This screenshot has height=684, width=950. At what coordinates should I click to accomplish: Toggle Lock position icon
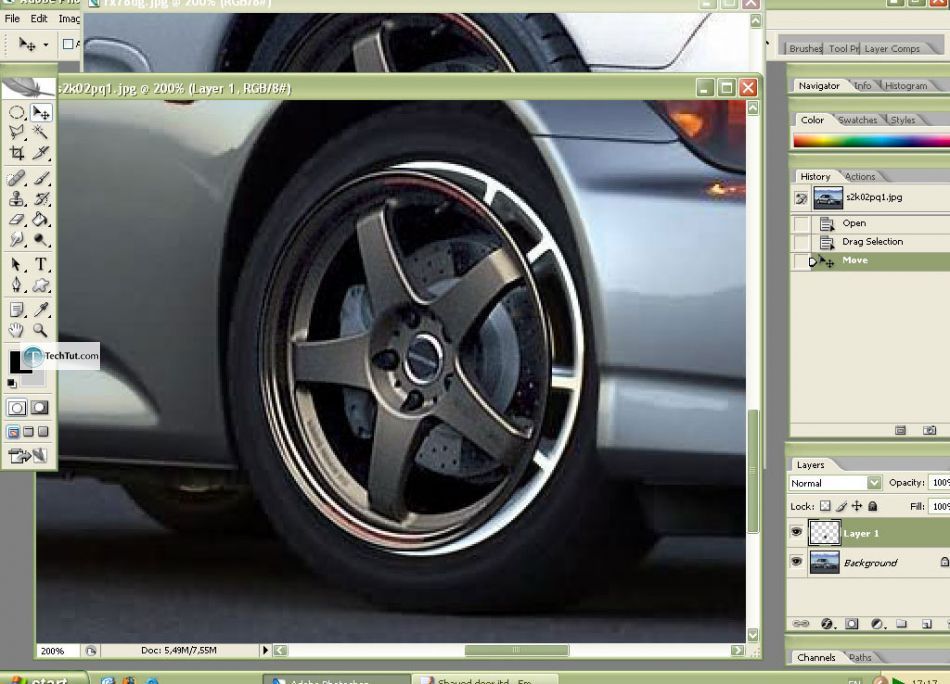(x=857, y=506)
